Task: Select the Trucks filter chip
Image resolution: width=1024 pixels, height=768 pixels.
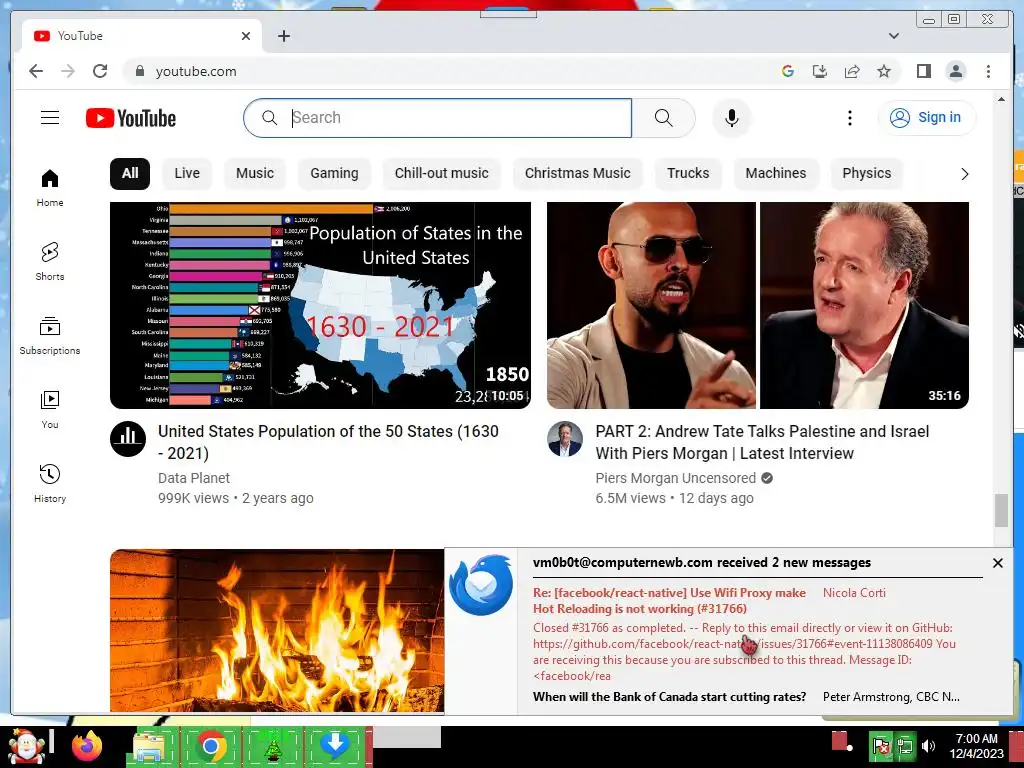Action: point(688,173)
